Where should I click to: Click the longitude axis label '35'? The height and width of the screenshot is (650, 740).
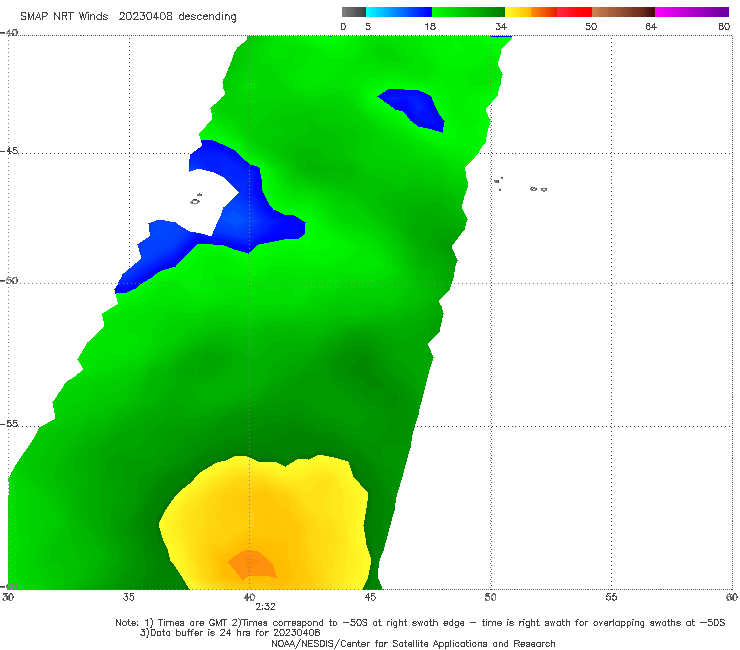128,597
